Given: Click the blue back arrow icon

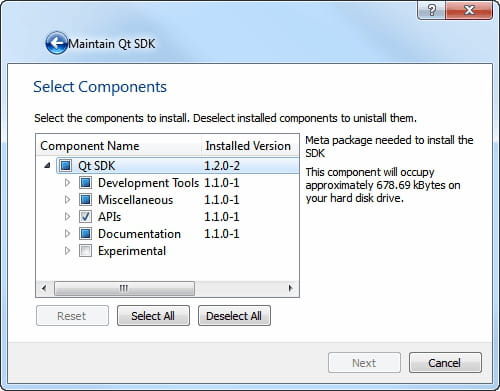Looking at the screenshot, I should pyautogui.click(x=56, y=43).
